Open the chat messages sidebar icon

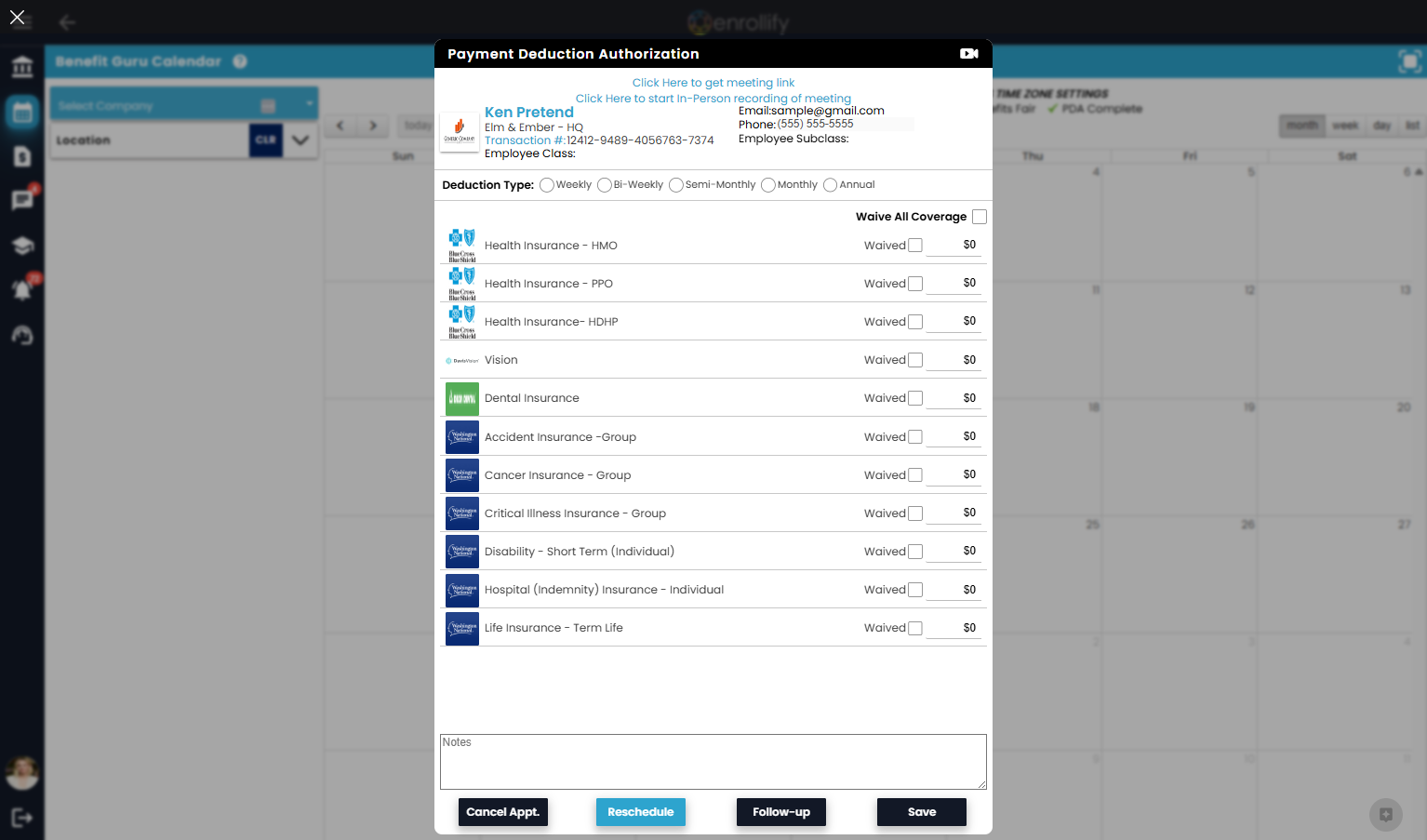tap(22, 199)
